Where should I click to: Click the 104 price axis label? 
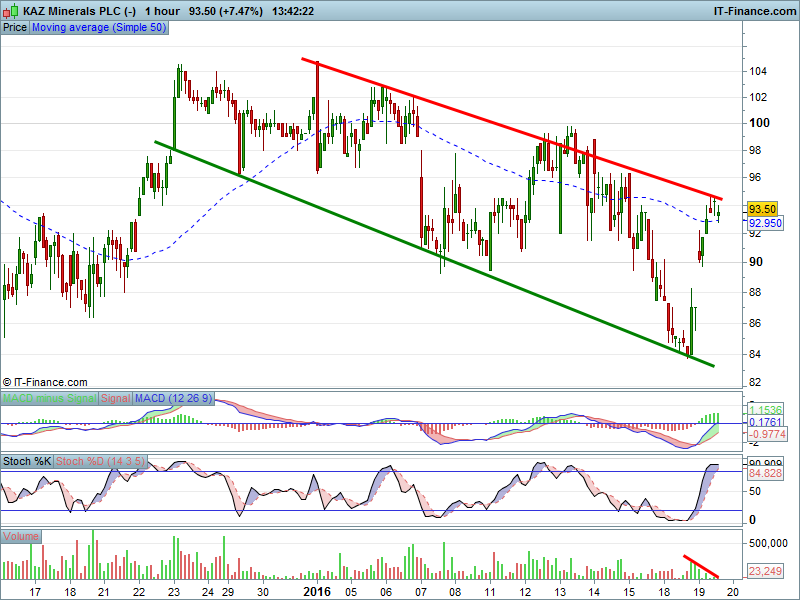758,71
